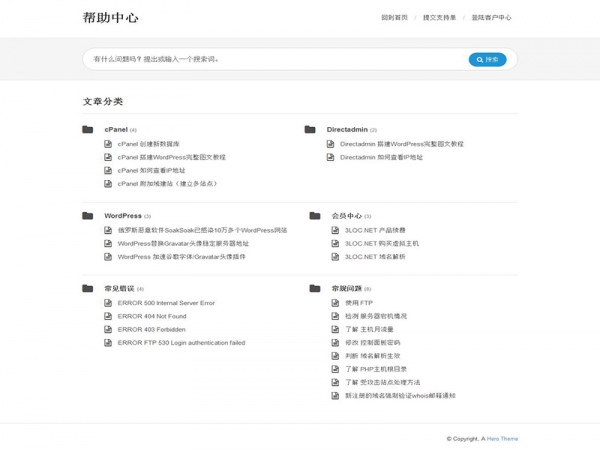Click document icon beside 检测 服务器宕机情况
600x450 pixels.
335,316
